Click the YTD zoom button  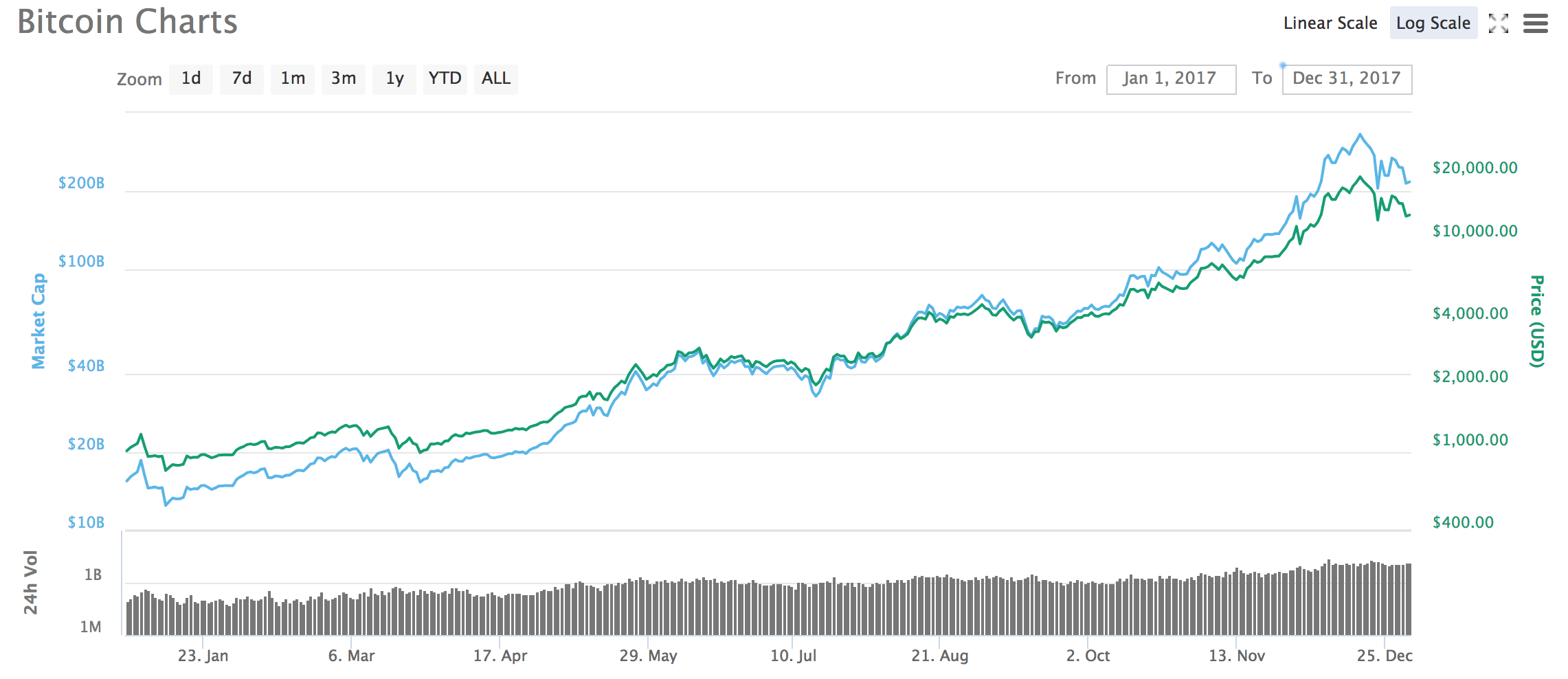point(445,78)
